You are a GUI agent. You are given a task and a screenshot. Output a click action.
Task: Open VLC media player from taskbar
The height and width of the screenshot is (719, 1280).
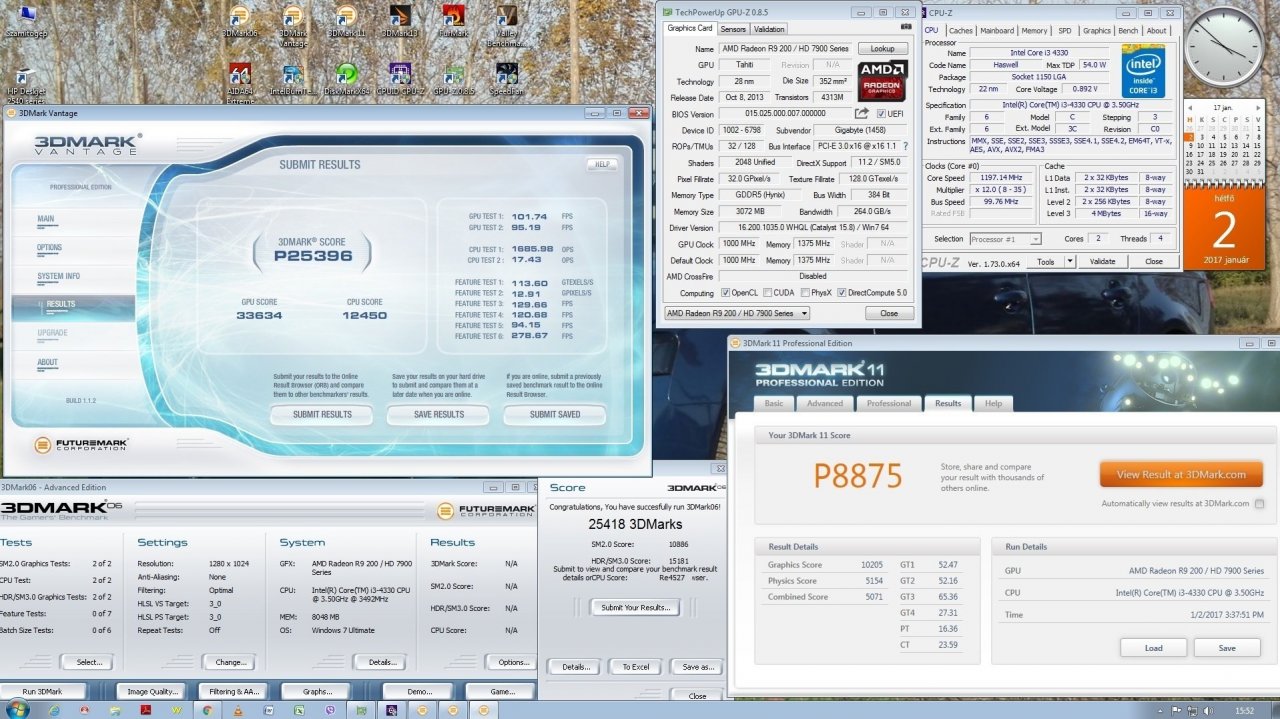(x=238, y=709)
